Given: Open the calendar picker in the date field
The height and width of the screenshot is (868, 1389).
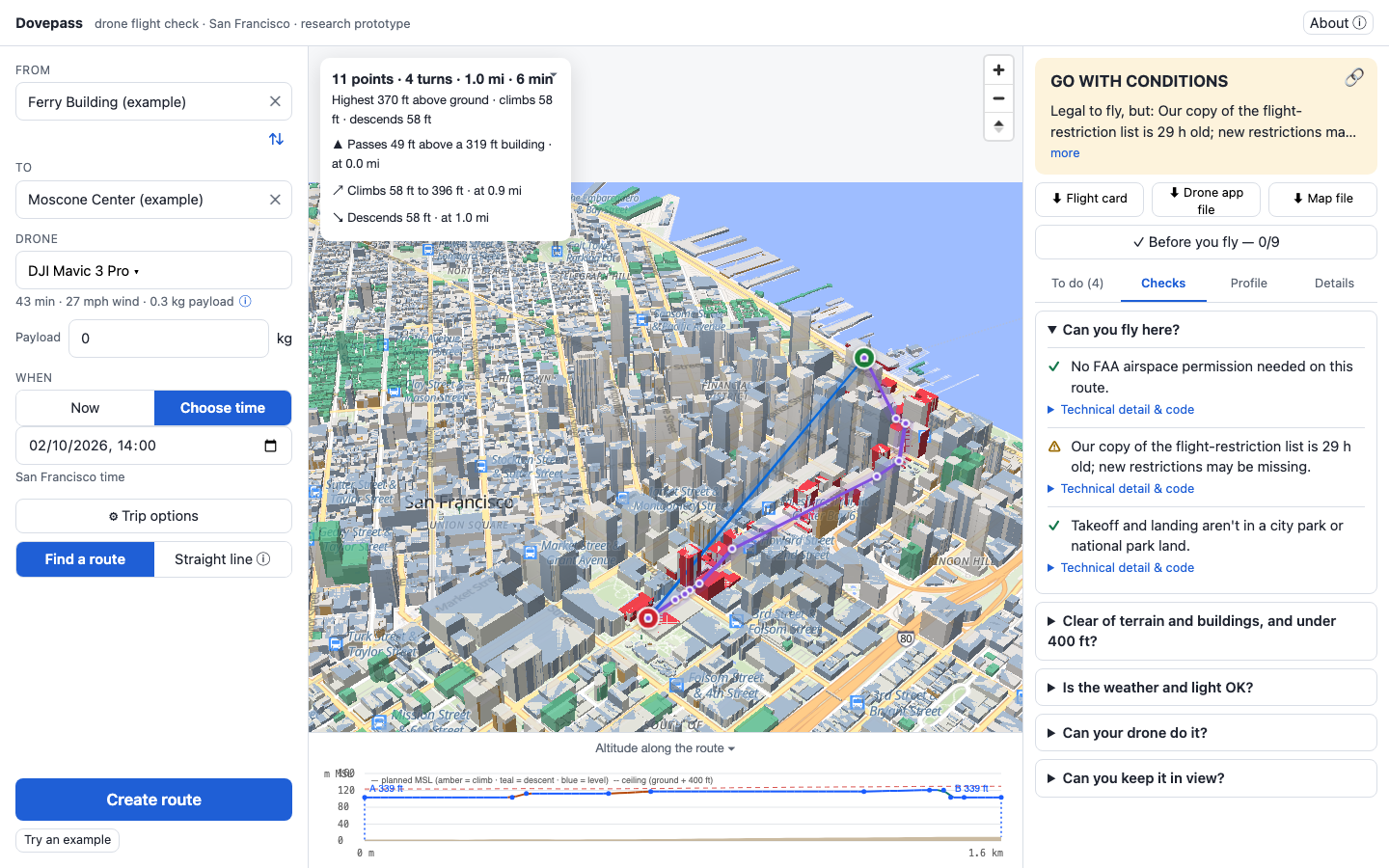Looking at the screenshot, I should [270, 446].
